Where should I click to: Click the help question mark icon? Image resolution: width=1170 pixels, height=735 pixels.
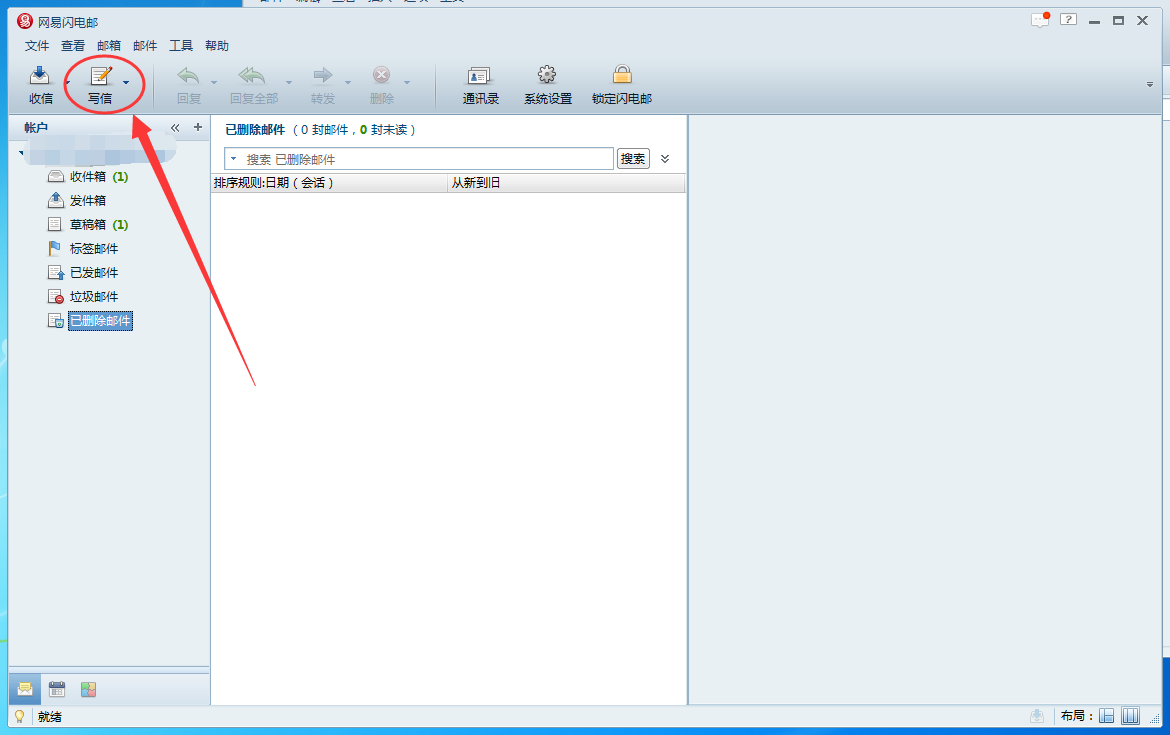coord(1069,20)
